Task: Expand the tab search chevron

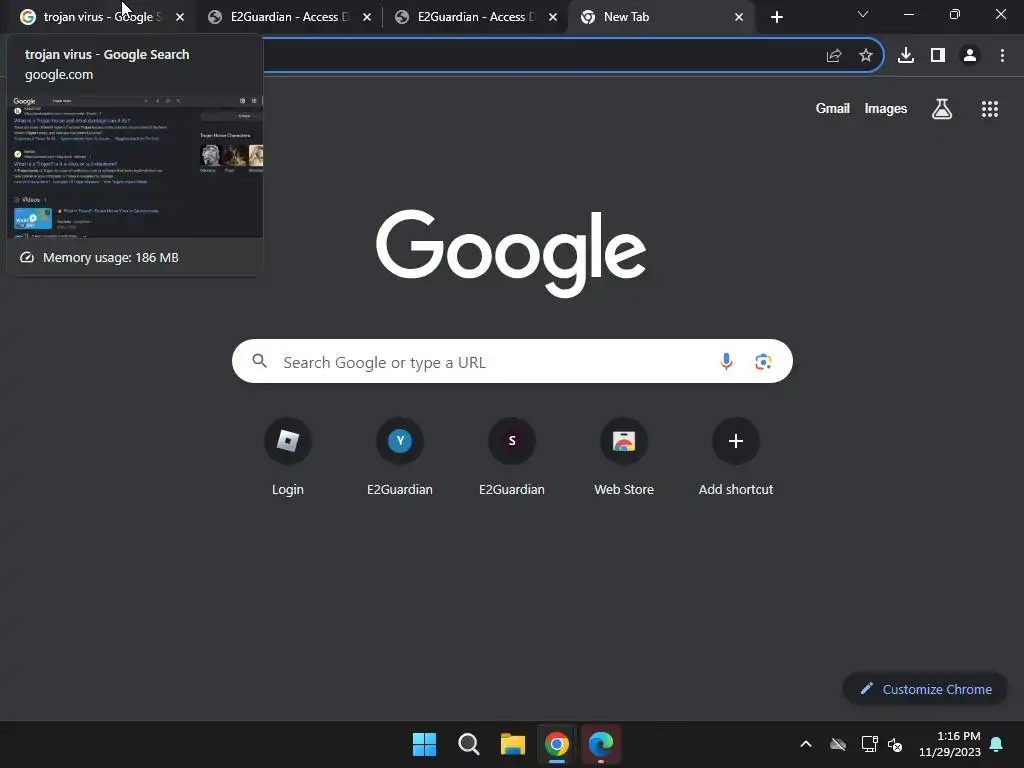Action: pos(863,14)
